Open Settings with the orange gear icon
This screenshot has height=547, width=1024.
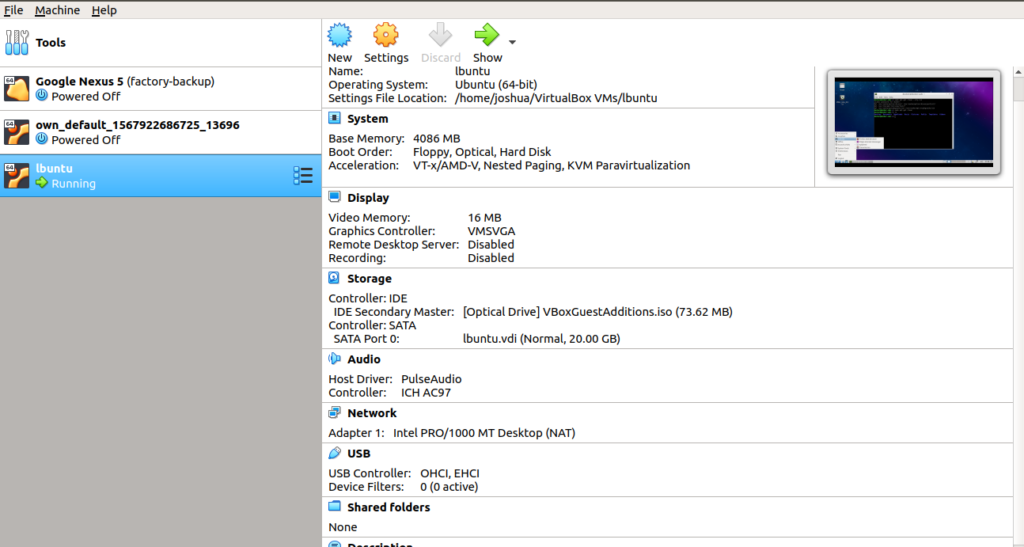click(385, 35)
